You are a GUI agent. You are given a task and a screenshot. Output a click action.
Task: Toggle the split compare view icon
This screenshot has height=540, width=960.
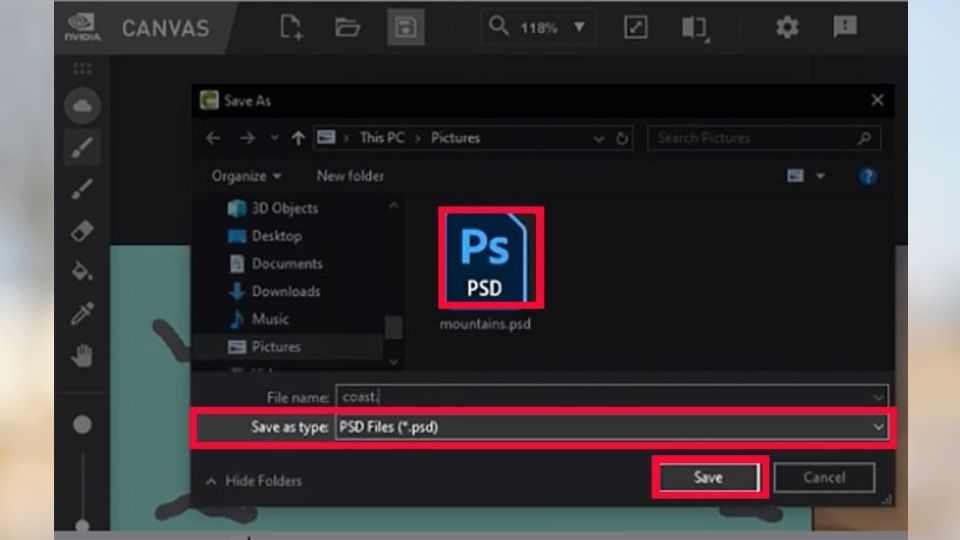tap(695, 28)
